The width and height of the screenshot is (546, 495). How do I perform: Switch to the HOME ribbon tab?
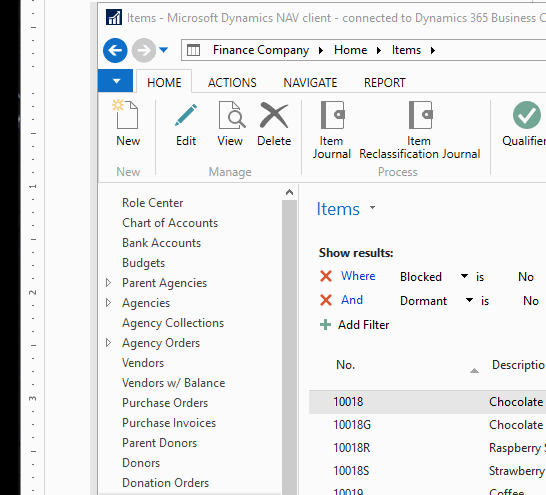[164, 83]
